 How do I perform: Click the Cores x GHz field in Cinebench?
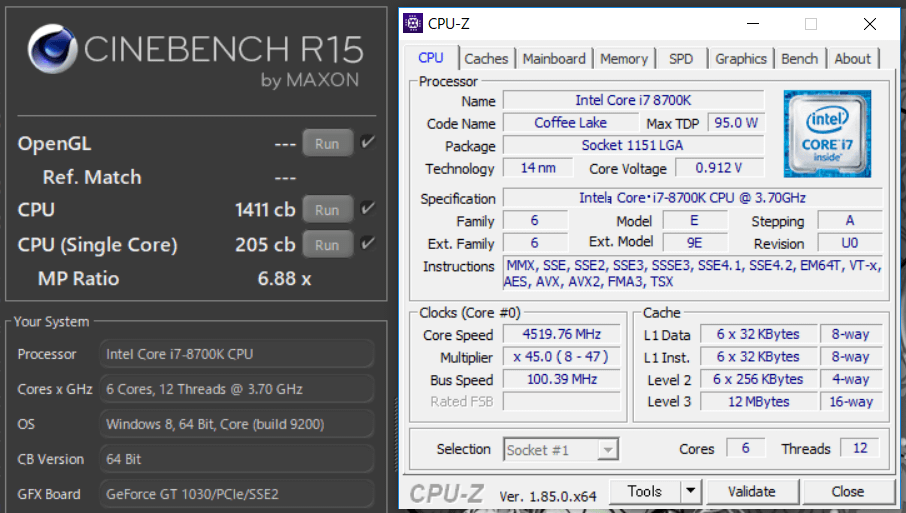pos(237,389)
